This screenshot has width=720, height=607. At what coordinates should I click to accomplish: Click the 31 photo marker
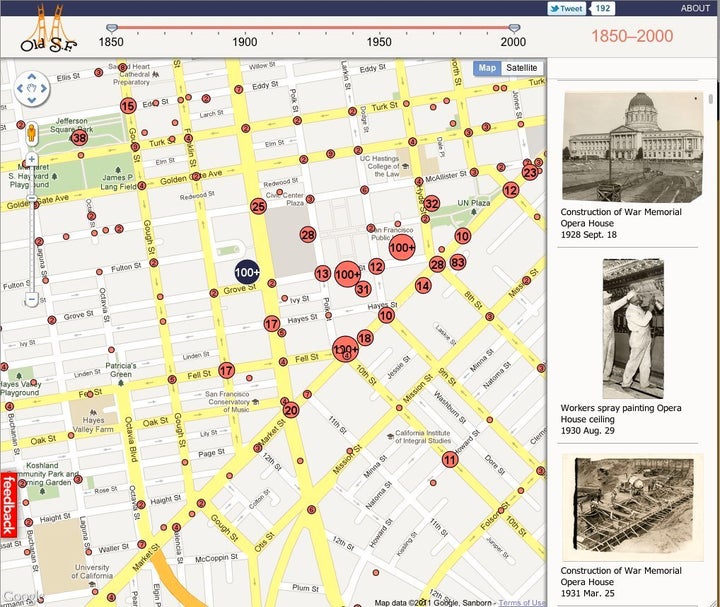click(363, 289)
